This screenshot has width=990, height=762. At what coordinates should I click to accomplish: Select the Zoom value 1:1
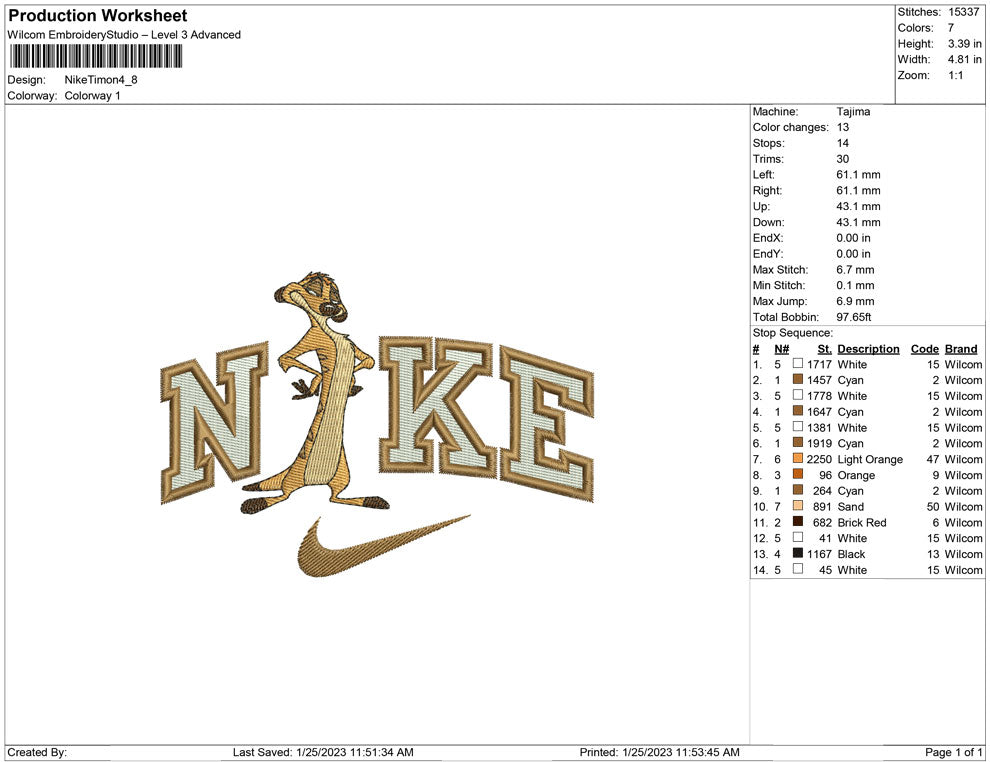click(956, 75)
